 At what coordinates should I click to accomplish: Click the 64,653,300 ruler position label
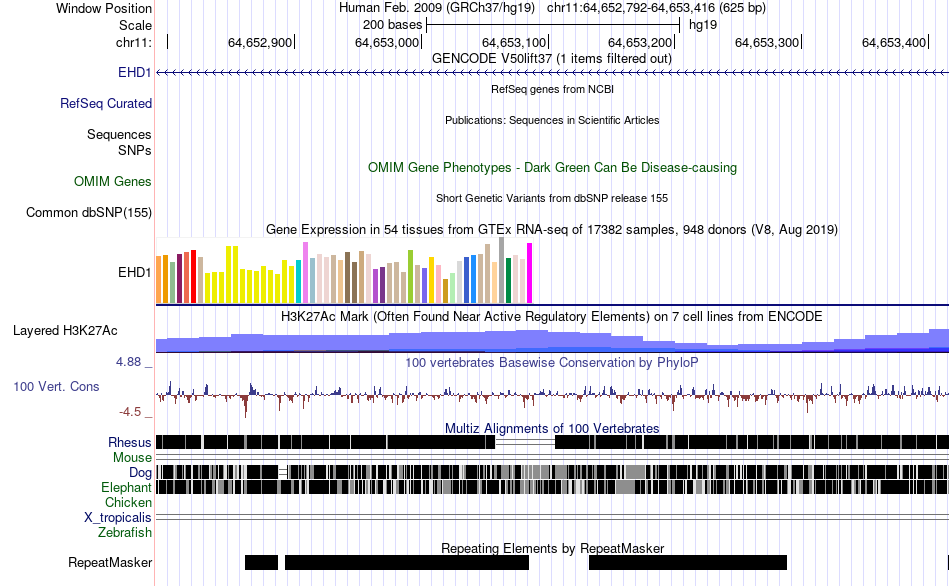[767, 42]
